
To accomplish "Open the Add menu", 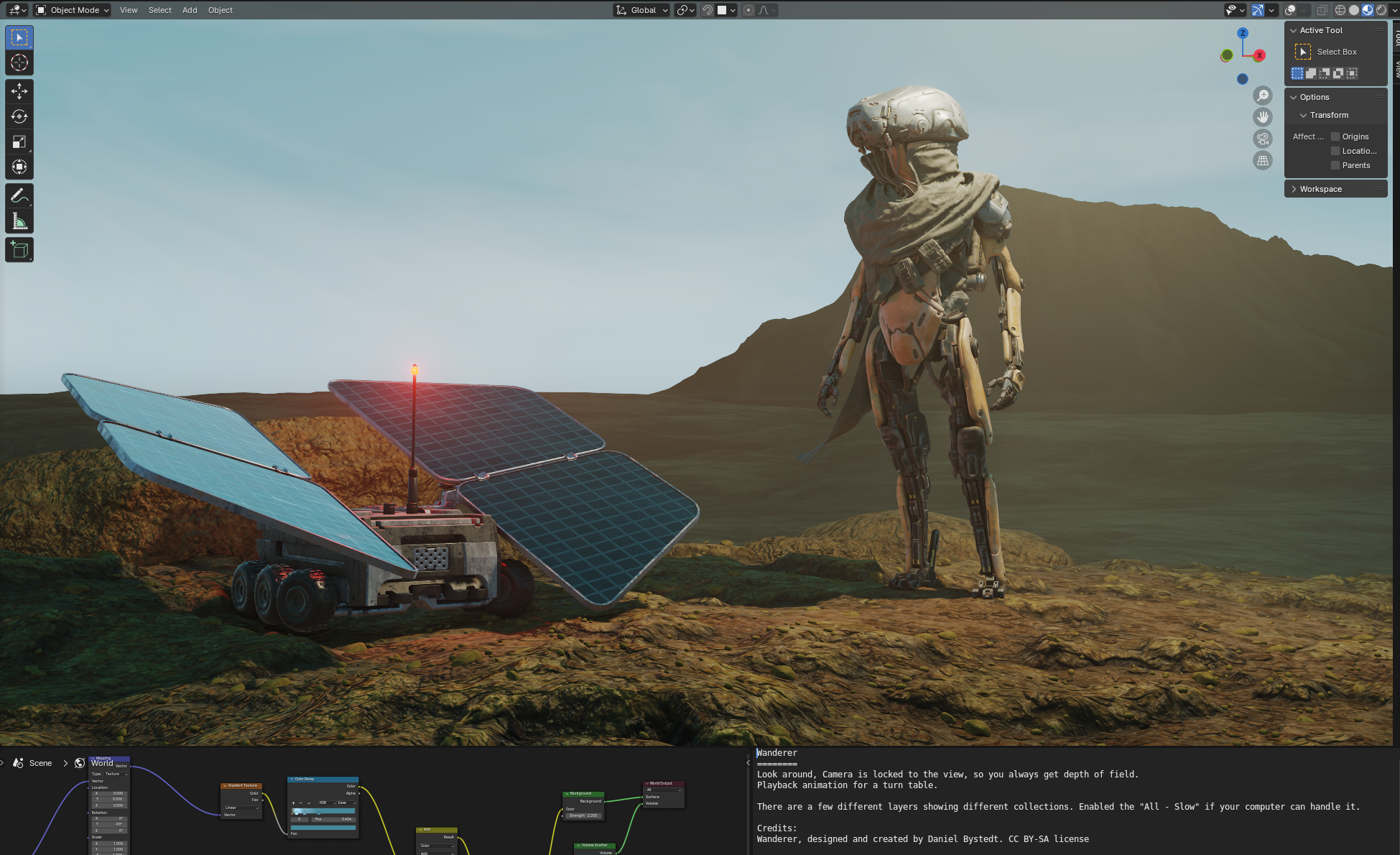I will coord(190,10).
